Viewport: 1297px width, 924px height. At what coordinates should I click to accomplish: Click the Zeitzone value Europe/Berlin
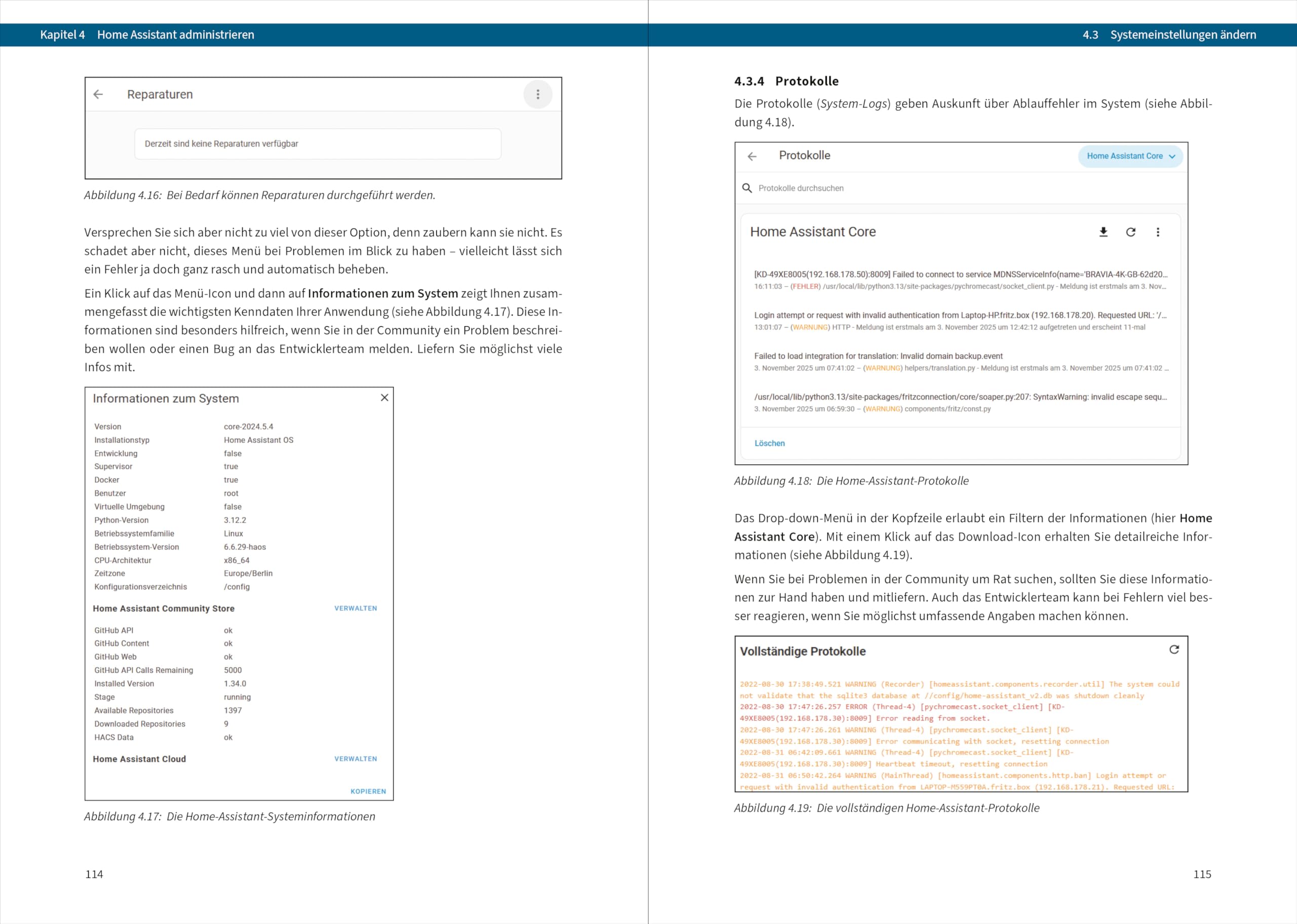(248, 573)
